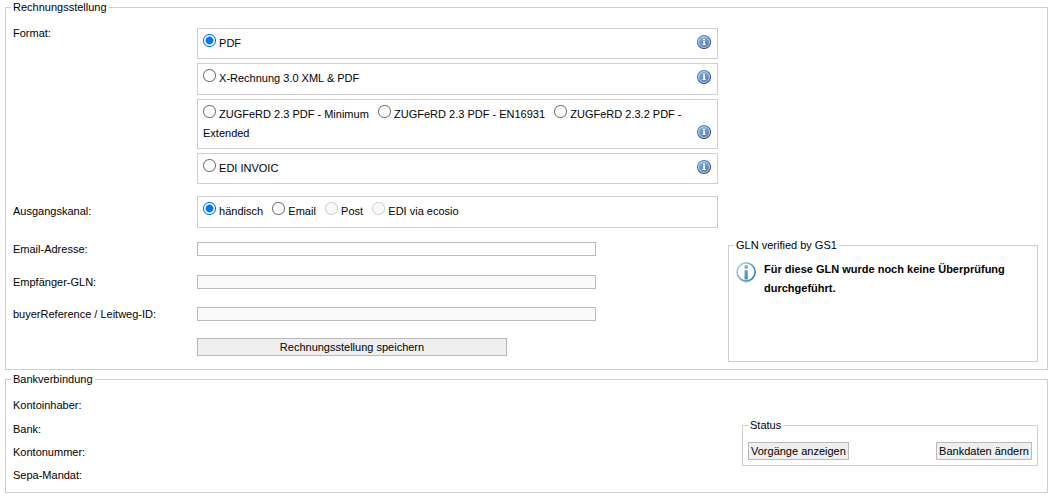Click the EDI via ecosio radio
This screenshot has width=1052, height=497.
click(x=378, y=209)
